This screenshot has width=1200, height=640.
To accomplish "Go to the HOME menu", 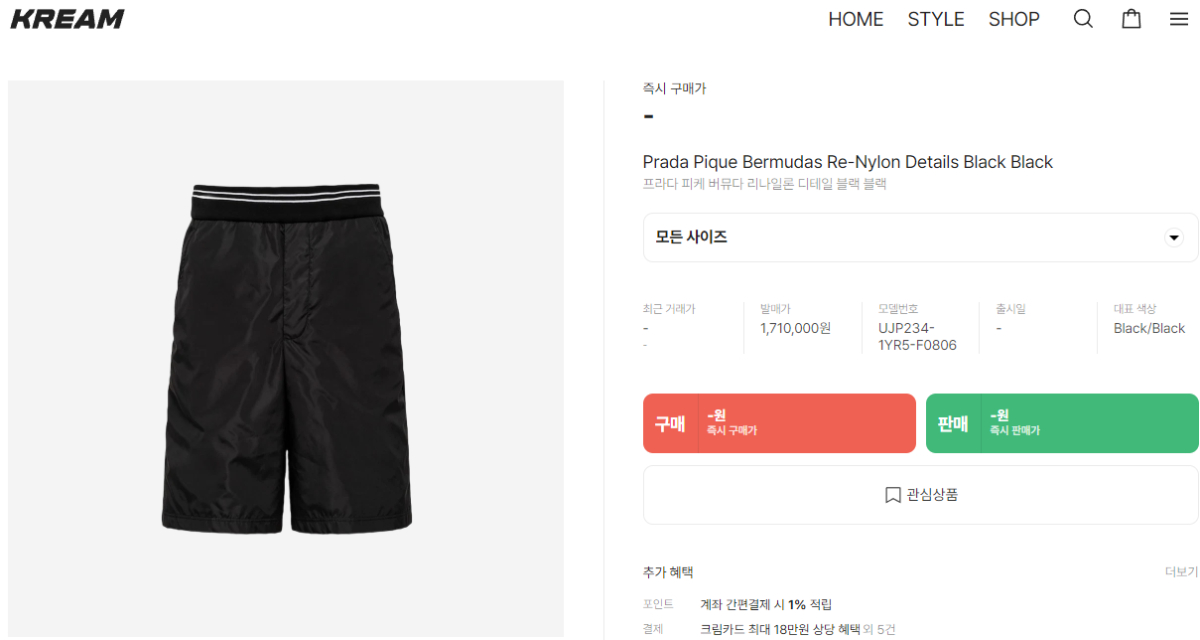I will (856, 19).
